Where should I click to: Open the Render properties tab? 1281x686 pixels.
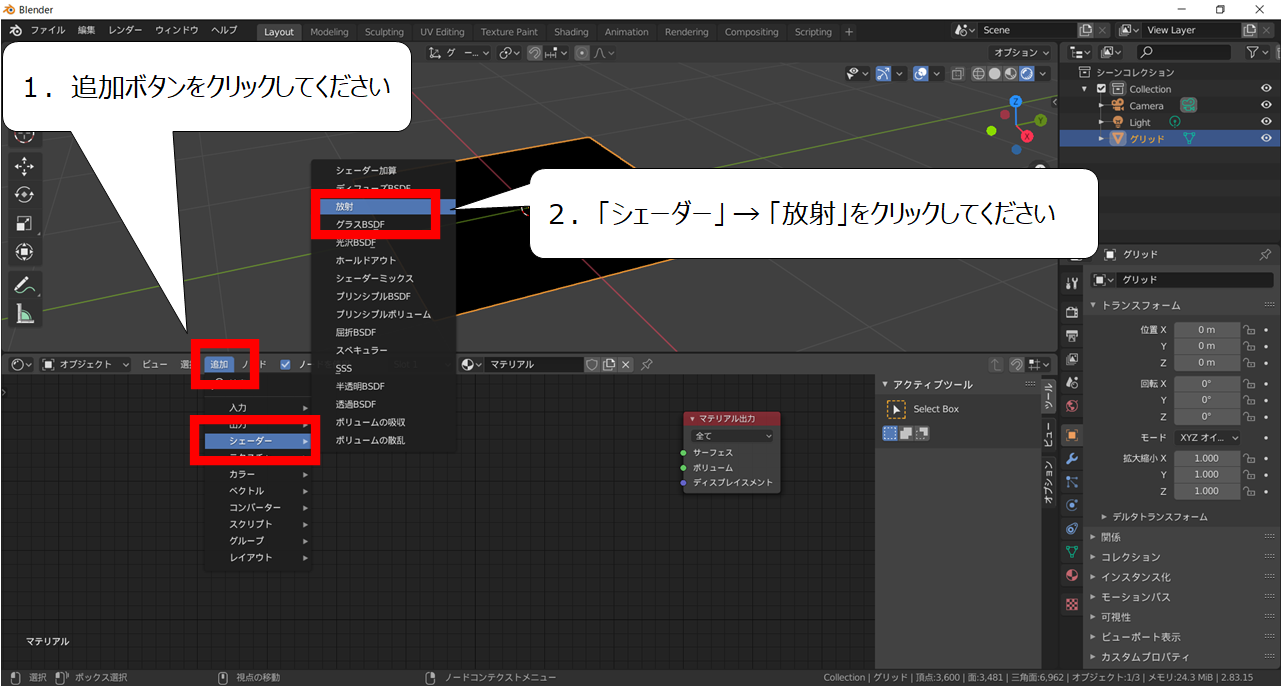[1071, 311]
